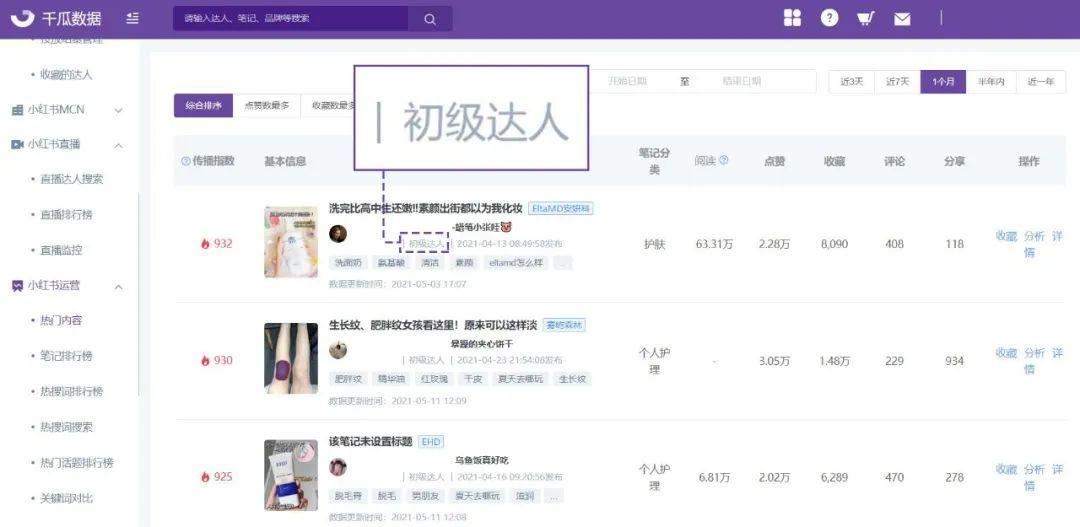
Task: Open the EHD note product thumbnail
Action: pos(291,475)
